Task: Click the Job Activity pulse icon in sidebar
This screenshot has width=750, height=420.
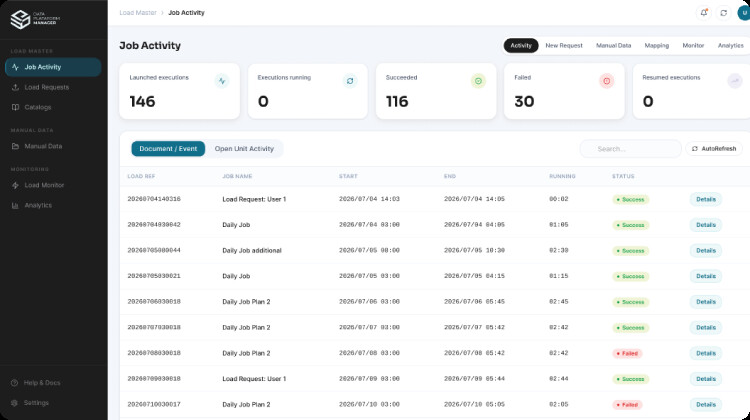Action: [15, 67]
